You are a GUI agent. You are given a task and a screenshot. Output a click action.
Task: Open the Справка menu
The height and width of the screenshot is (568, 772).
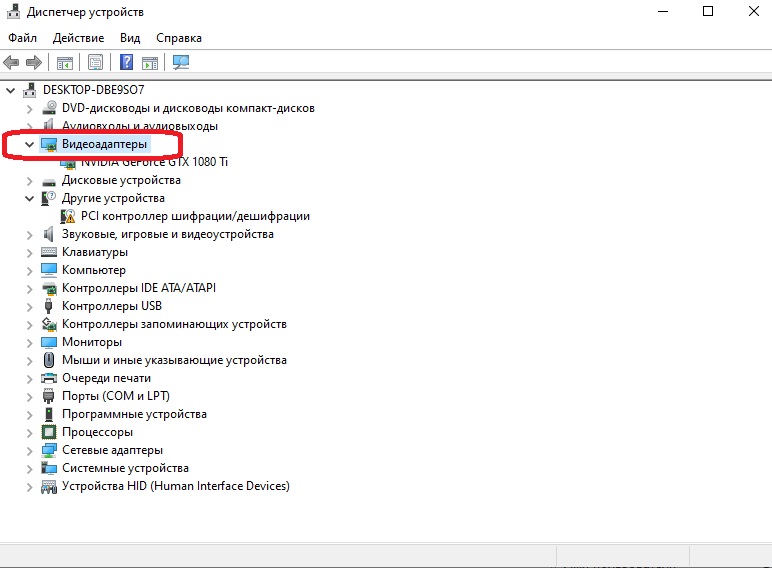[x=179, y=38]
